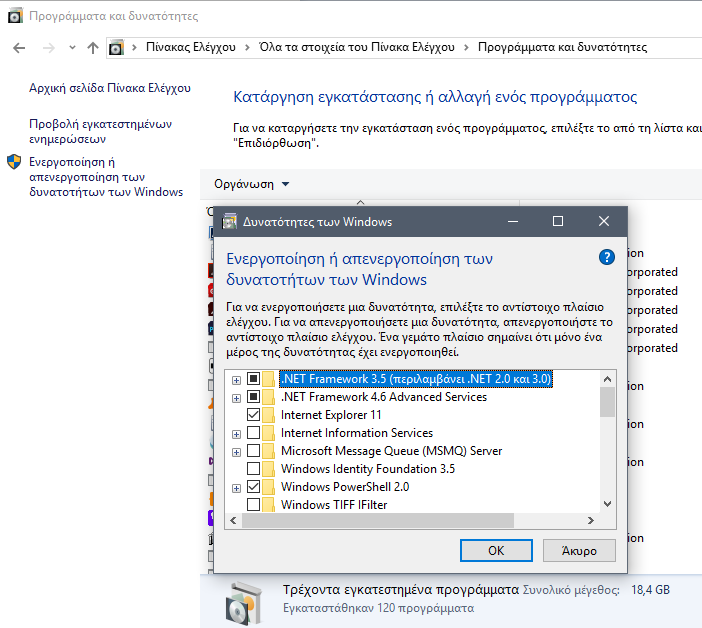Cancel with the Άκυρο button
Image resolution: width=702 pixels, height=628 pixels.
tap(579, 550)
